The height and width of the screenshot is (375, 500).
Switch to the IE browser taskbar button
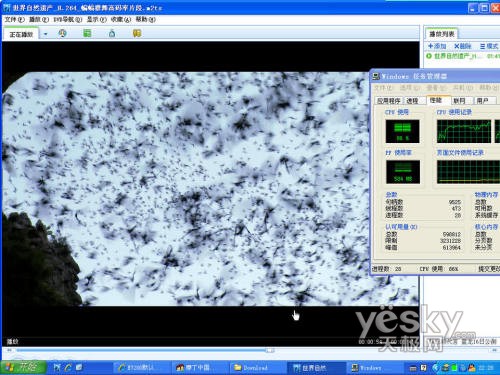(x=141, y=368)
